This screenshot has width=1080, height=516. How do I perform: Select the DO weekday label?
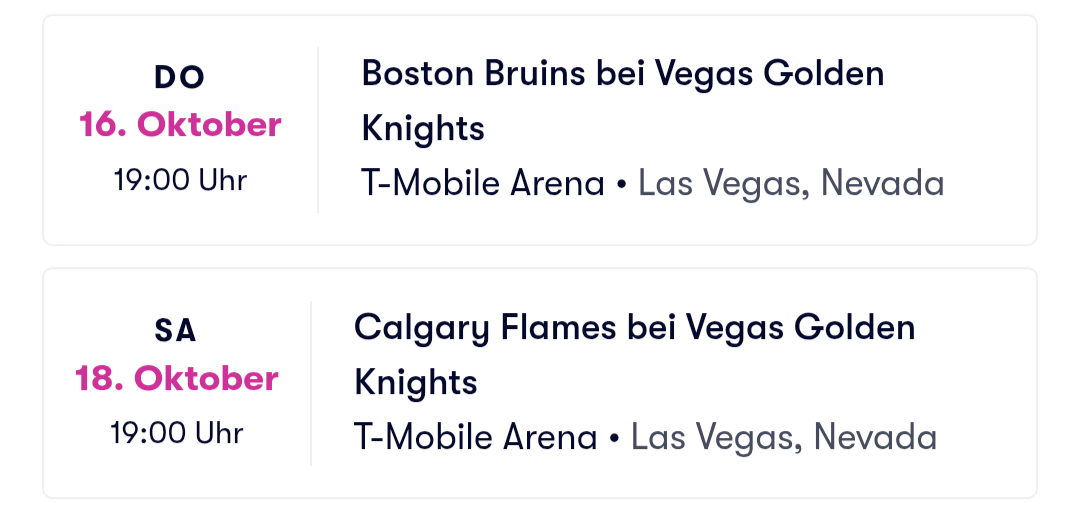[x=180, y=77]
